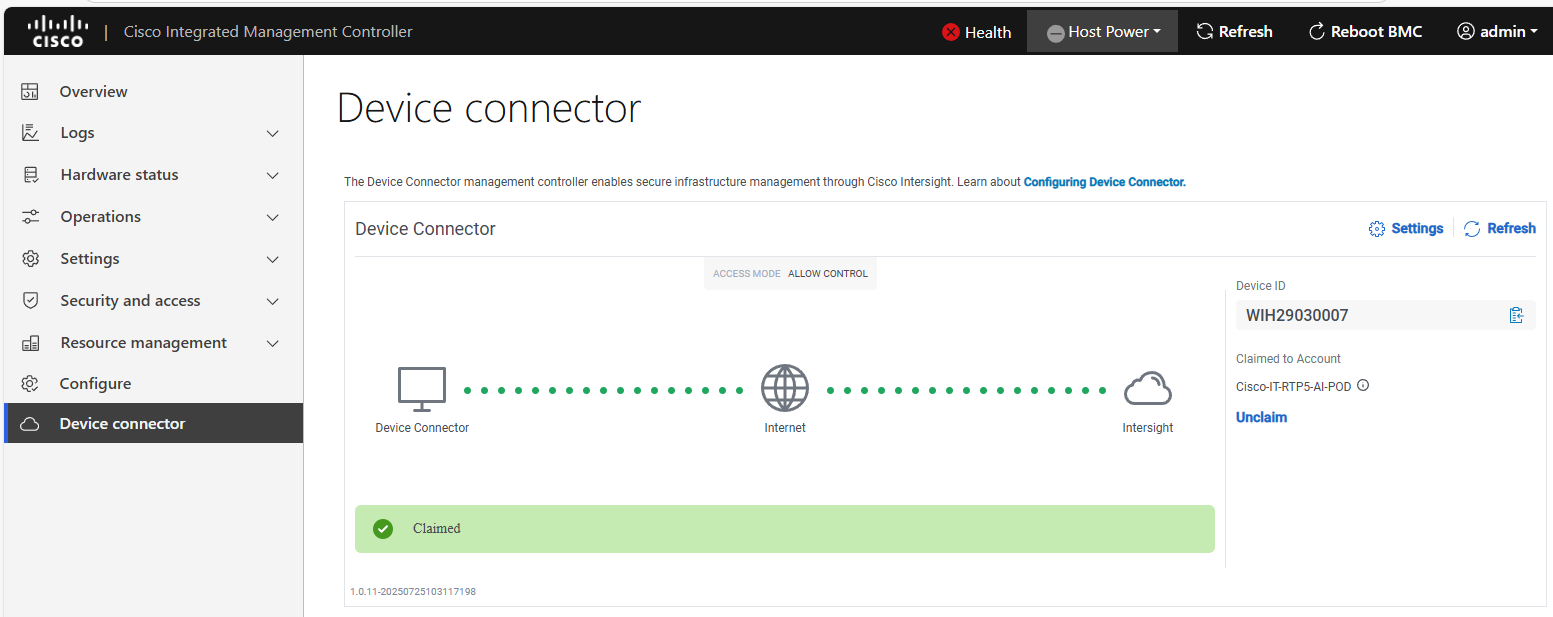Open Settings via its gear icon
The image size is (1553, 617).
pos(31,258)
